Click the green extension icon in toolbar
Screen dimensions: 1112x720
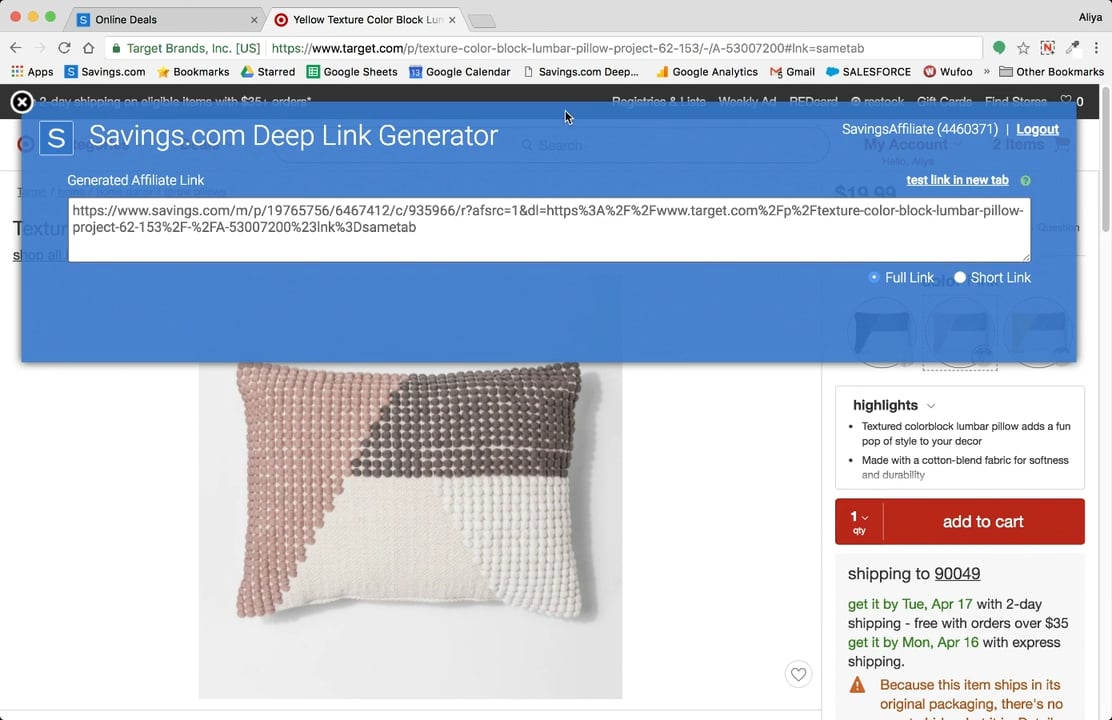pos(999,48)
